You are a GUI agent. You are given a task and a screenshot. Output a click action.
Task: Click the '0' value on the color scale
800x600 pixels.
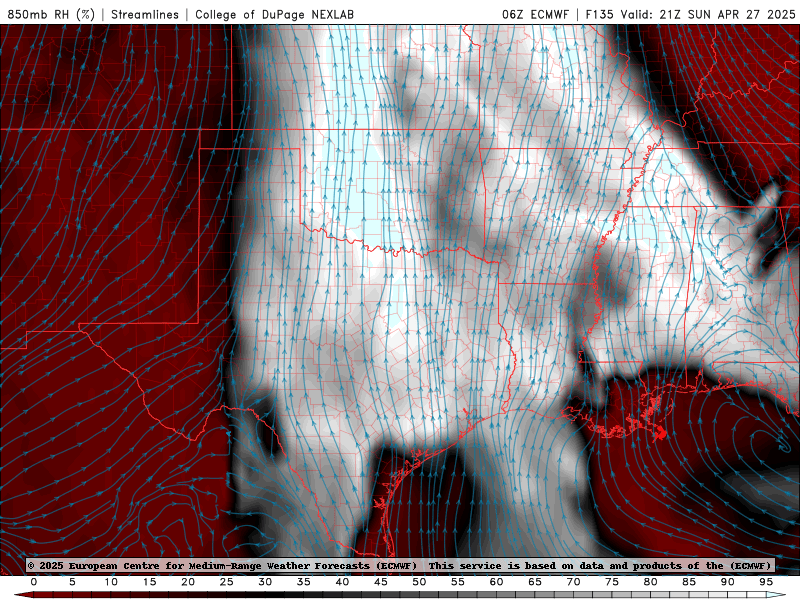[x=34, y=582]
